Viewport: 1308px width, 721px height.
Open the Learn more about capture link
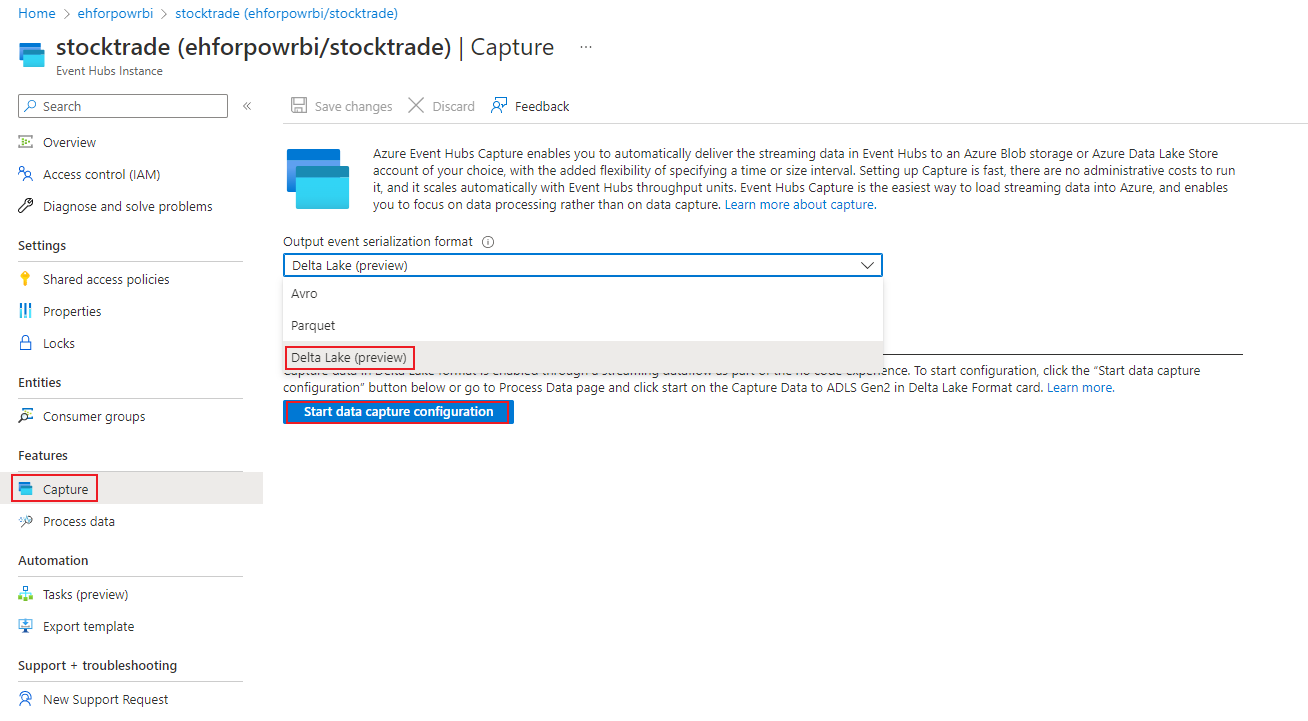click(x=800, y=204)
